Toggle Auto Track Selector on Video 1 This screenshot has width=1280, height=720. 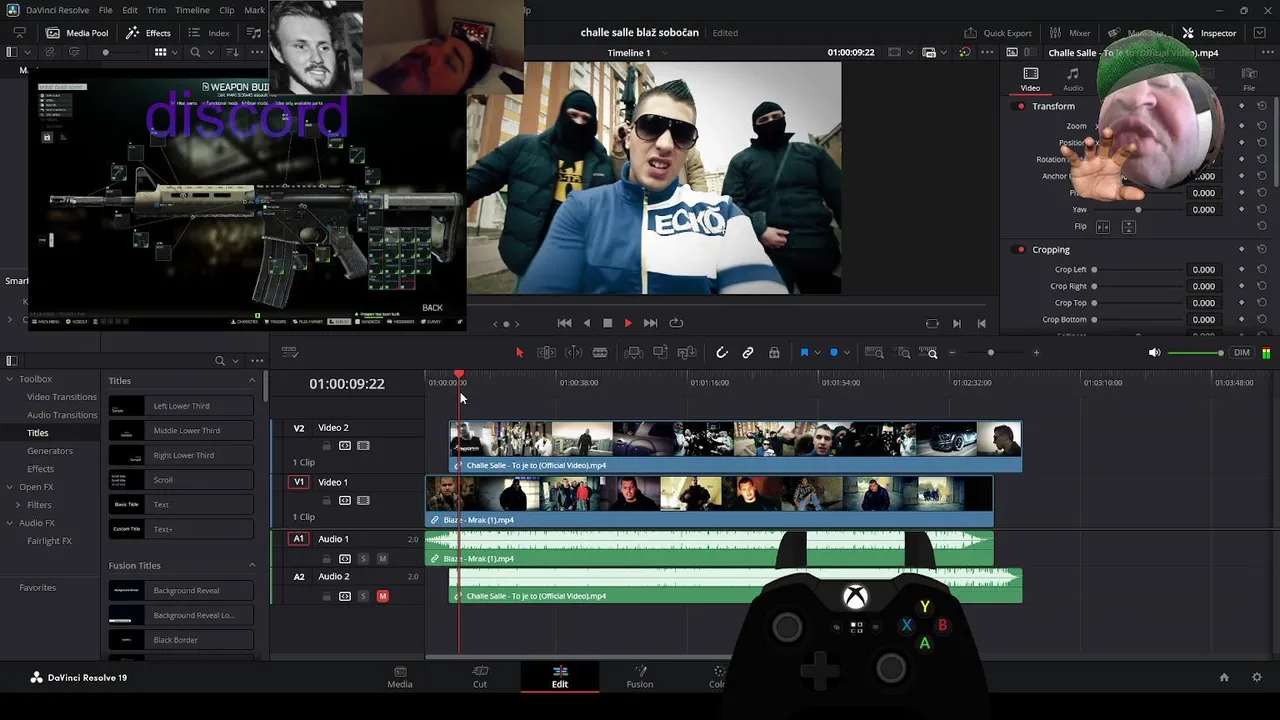point(345,501)
